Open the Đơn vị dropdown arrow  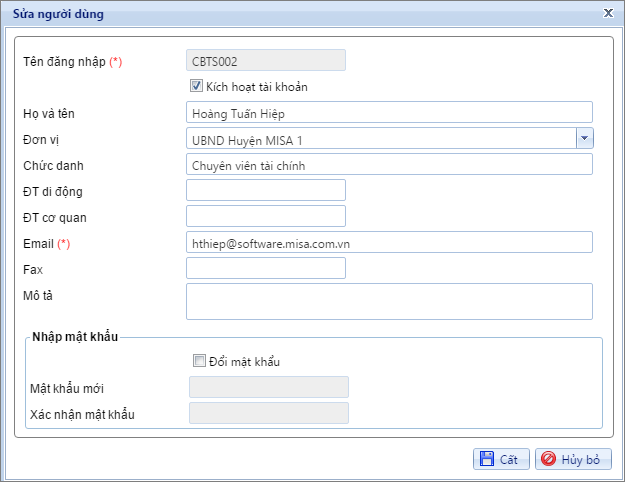584,138
